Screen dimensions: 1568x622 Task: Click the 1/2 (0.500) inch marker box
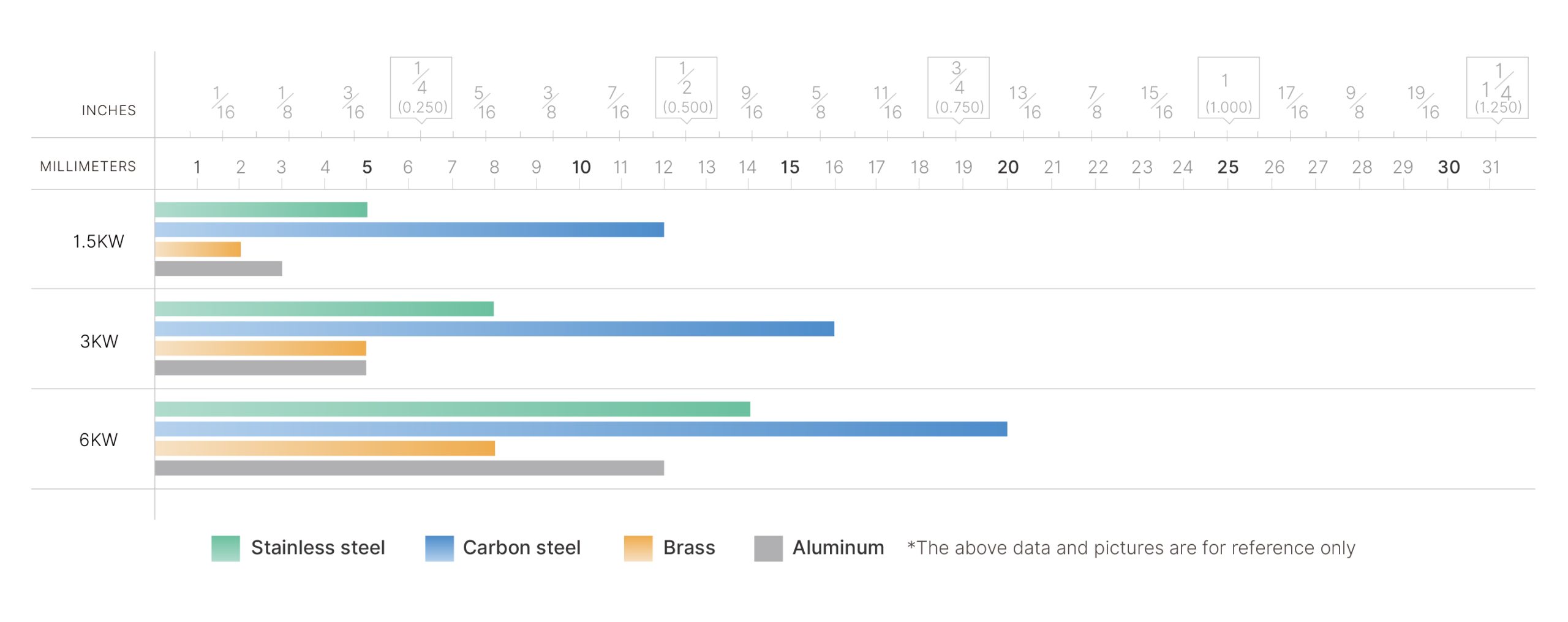686,88
